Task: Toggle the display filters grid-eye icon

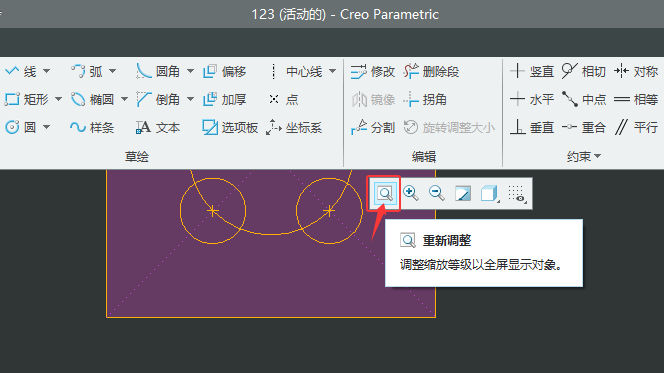Action: [x=517, y=193]
